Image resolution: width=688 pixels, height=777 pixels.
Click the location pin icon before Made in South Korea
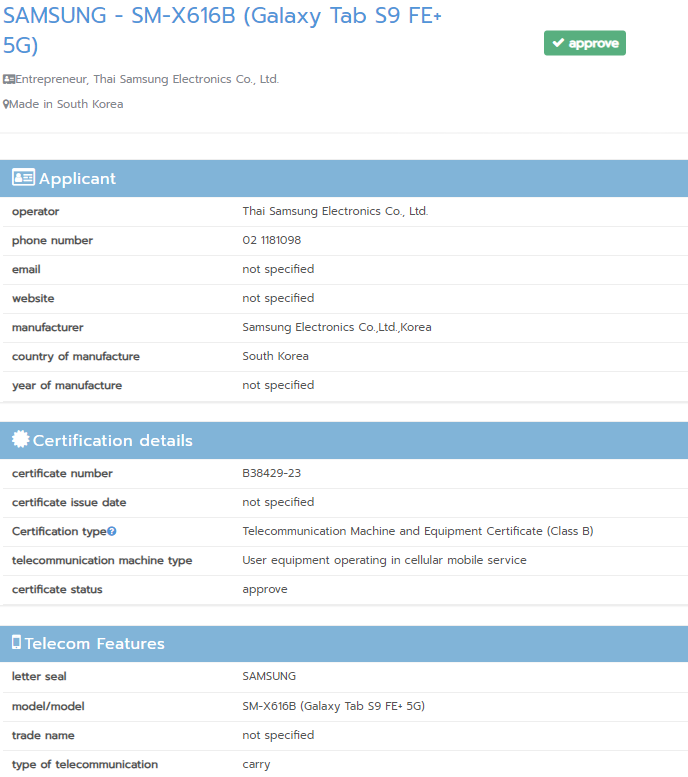point(6,104)
